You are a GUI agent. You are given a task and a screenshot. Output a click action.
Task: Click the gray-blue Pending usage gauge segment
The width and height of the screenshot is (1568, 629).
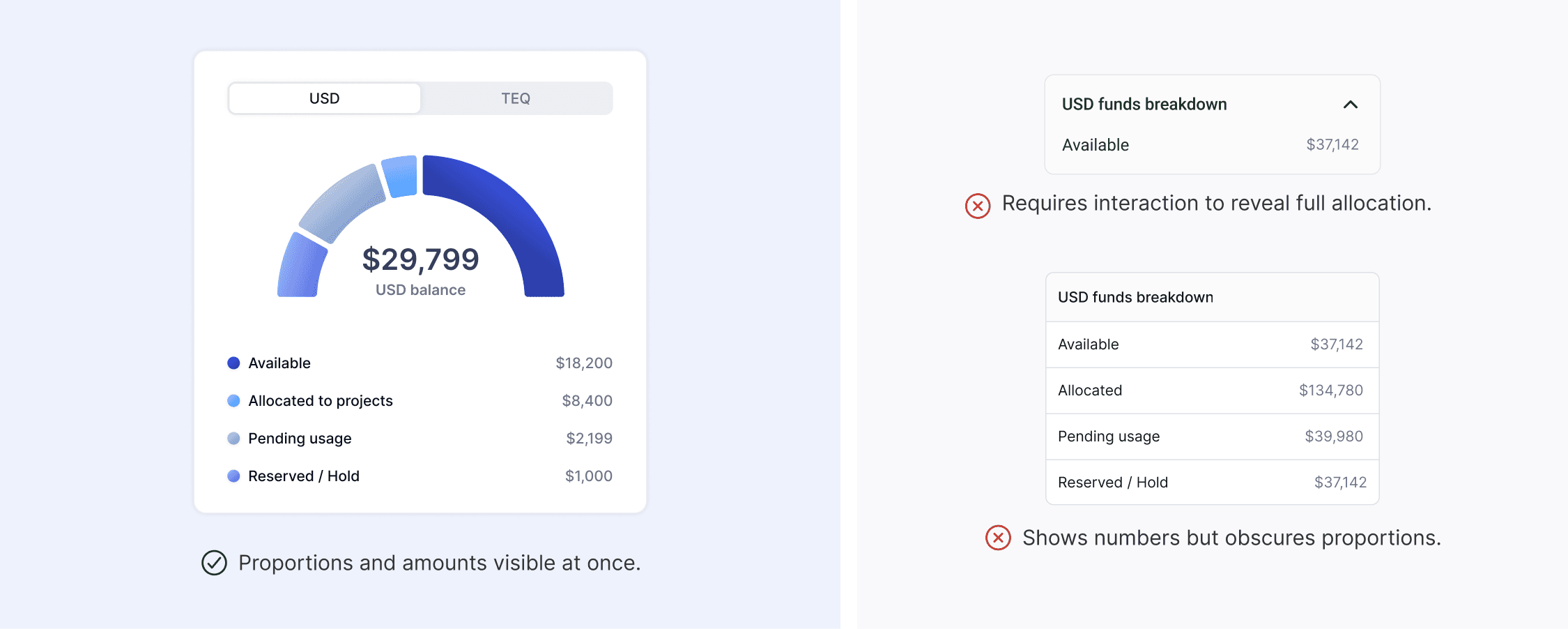(343, 203)
